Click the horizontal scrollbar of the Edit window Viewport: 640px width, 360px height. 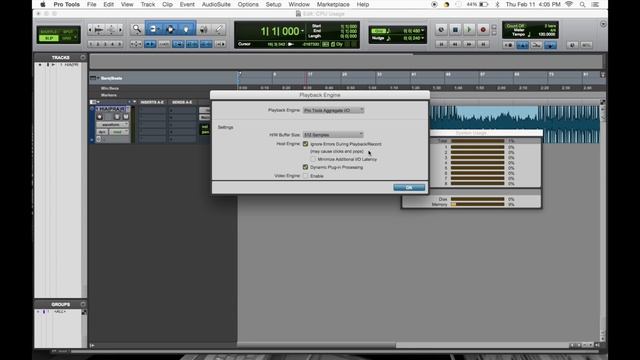coord(316,345)
